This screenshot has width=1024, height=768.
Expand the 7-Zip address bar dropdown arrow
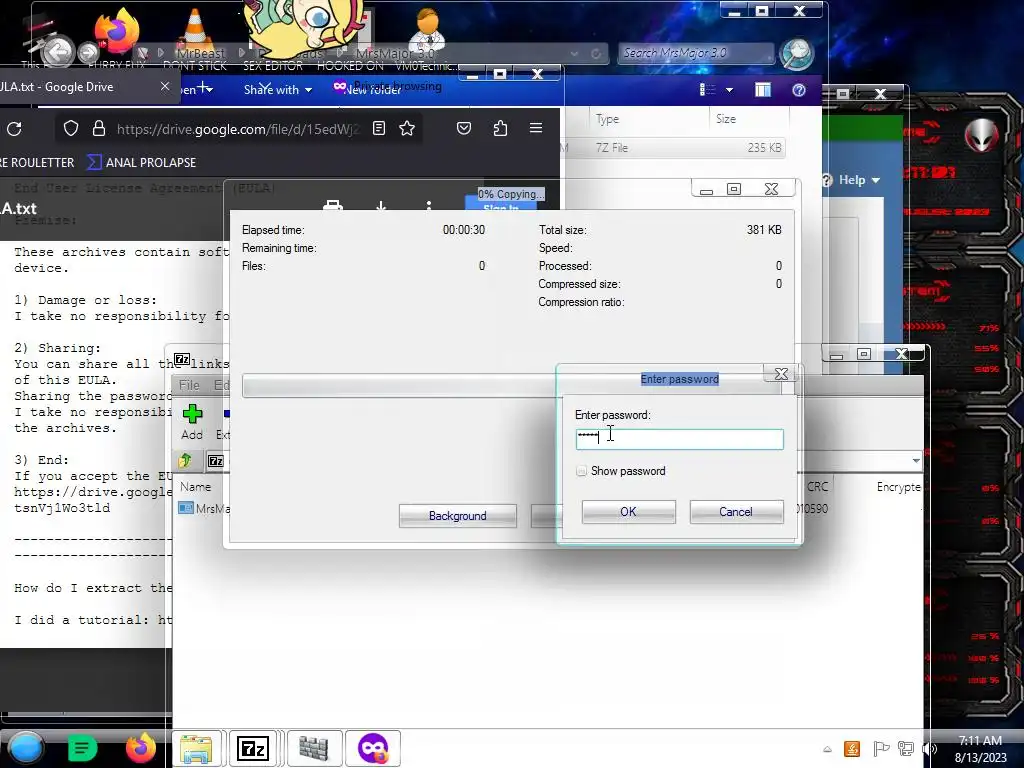[916, 460]
